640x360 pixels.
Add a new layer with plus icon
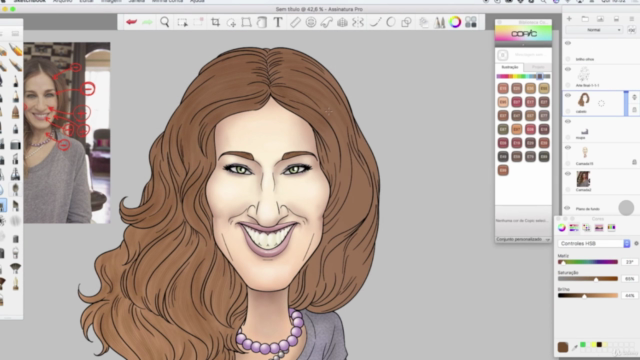click(x=569, y=19)
